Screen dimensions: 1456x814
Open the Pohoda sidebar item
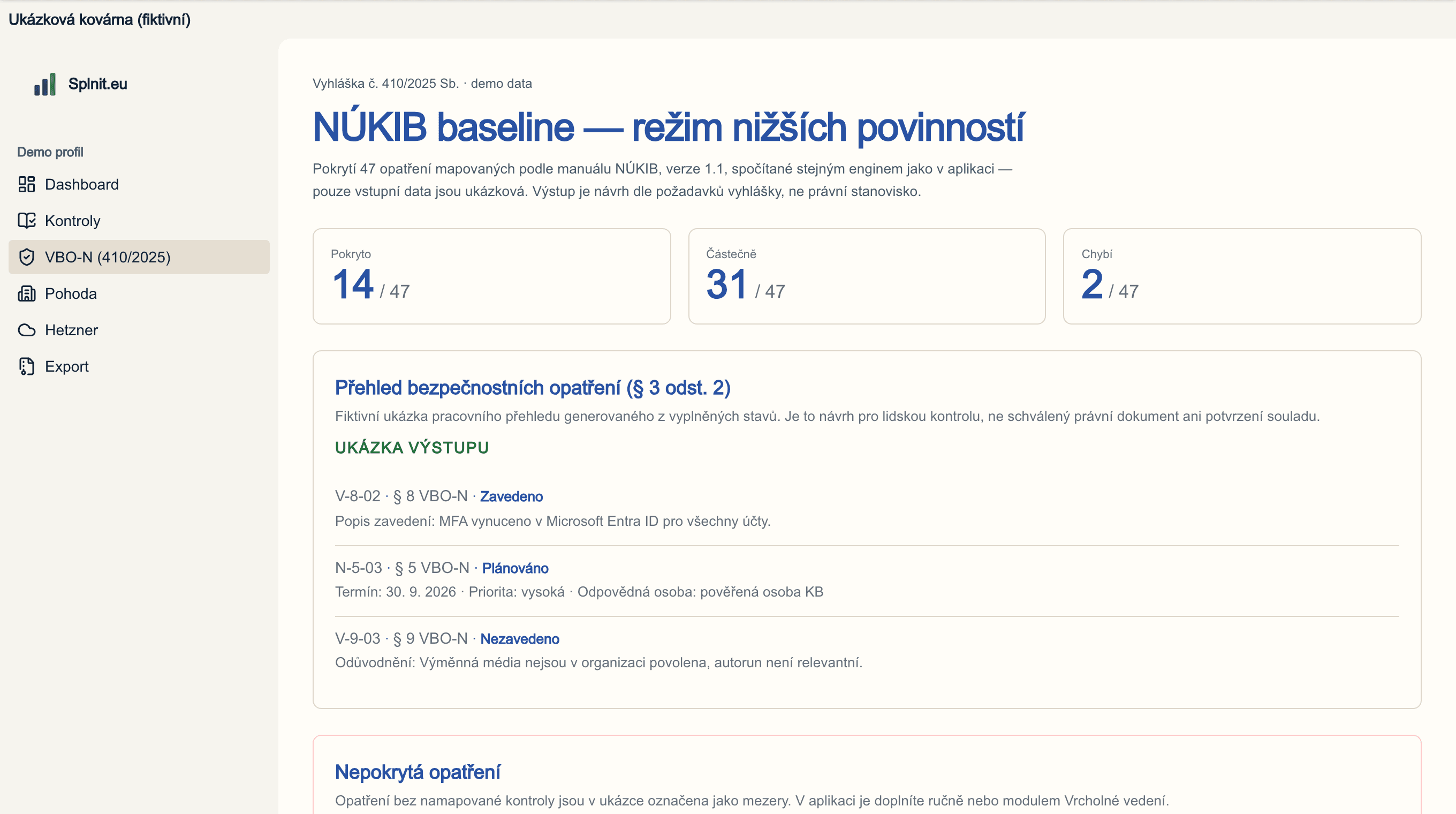coord(139,293)
